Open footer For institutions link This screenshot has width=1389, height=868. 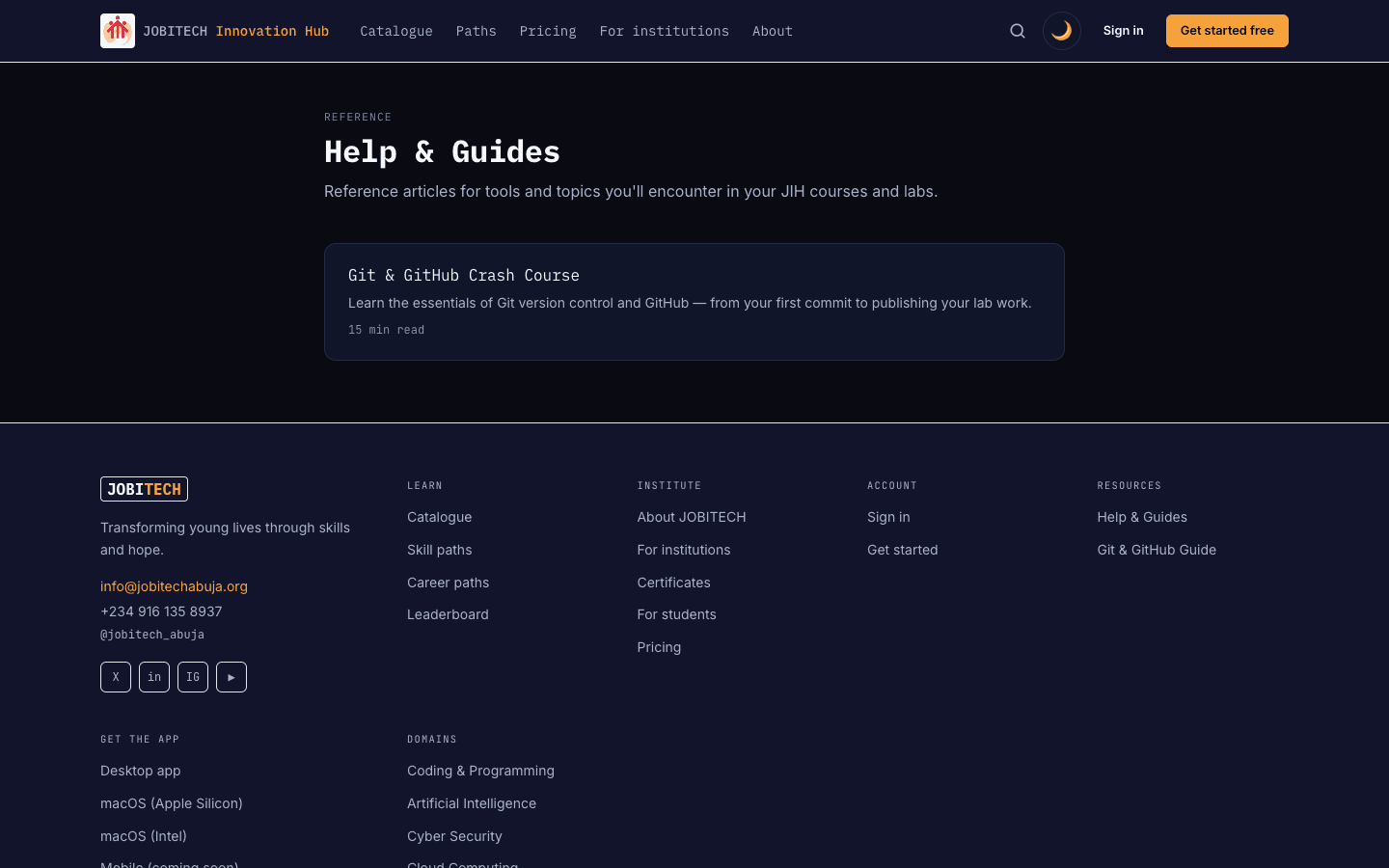(x=684, y=550)
